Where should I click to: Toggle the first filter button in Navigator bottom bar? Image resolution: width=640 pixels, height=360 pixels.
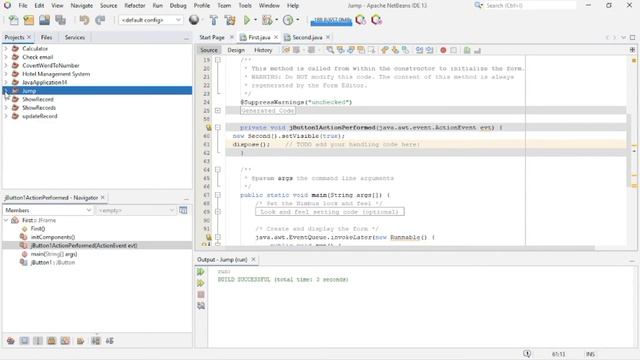[x=11, y=341]
